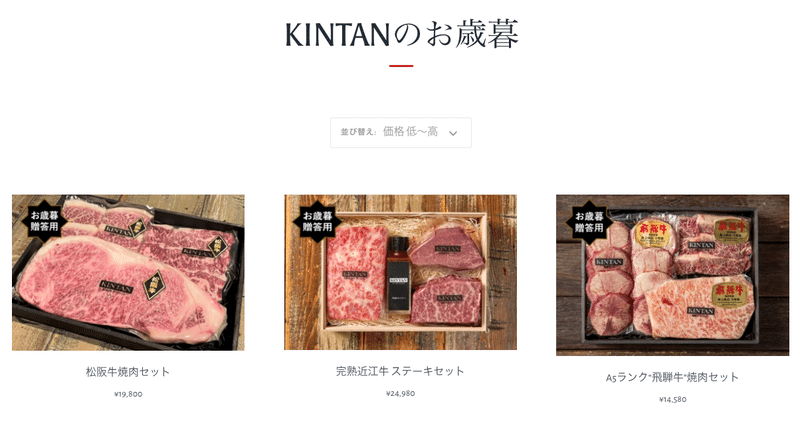Open the 完熟近江牛 ステーキセット product title
800x421 pixels.
400,372
